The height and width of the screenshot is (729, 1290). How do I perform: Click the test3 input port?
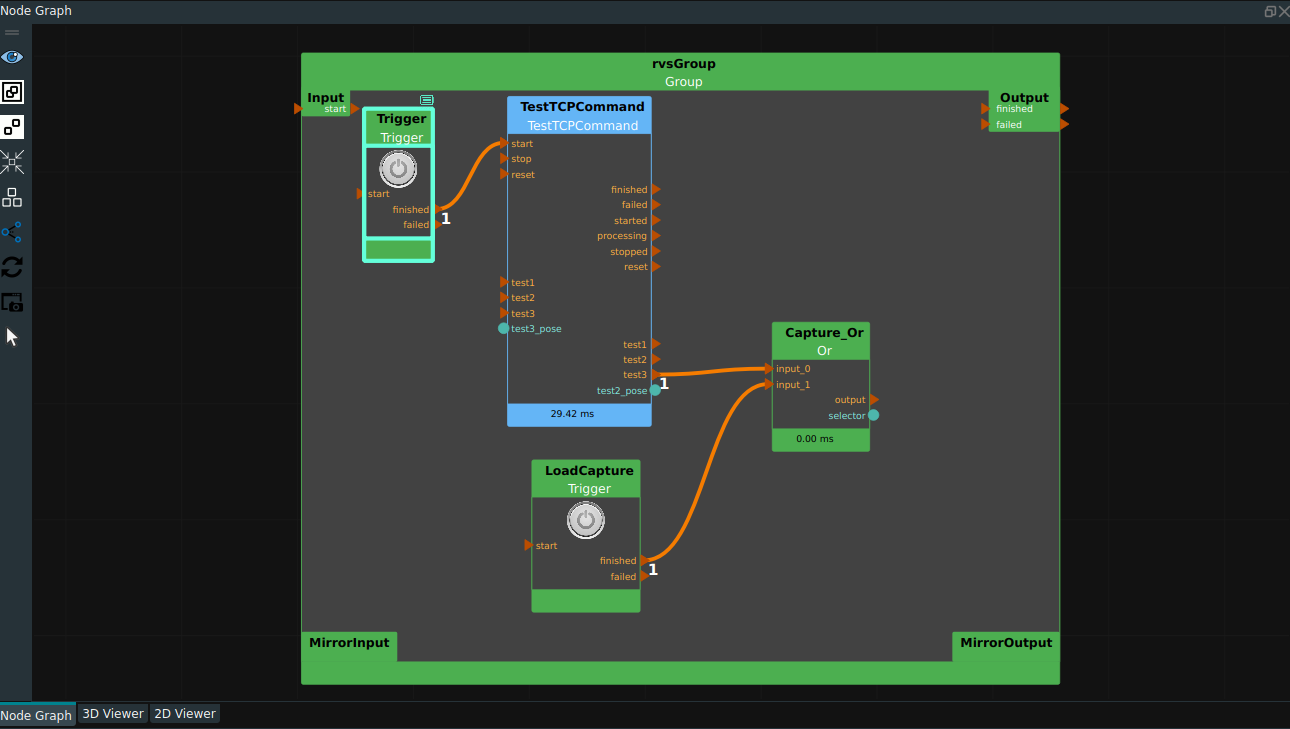[505, 313]
